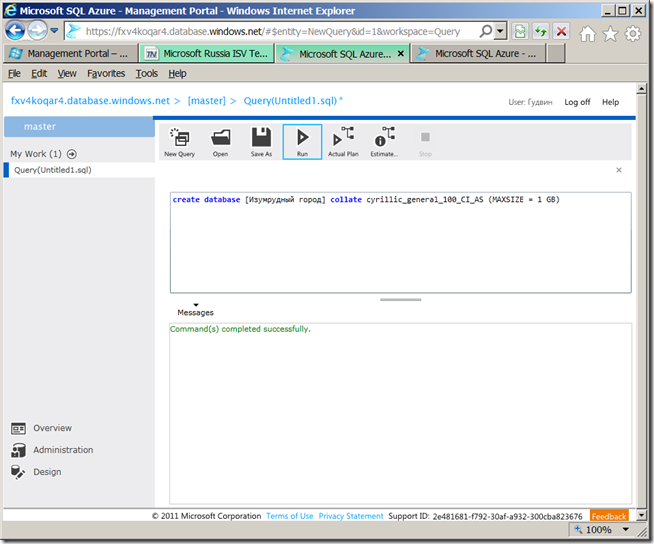654x544 pixels.
Task: Click the scrollbar down arrow
Action: coord(641,516)
